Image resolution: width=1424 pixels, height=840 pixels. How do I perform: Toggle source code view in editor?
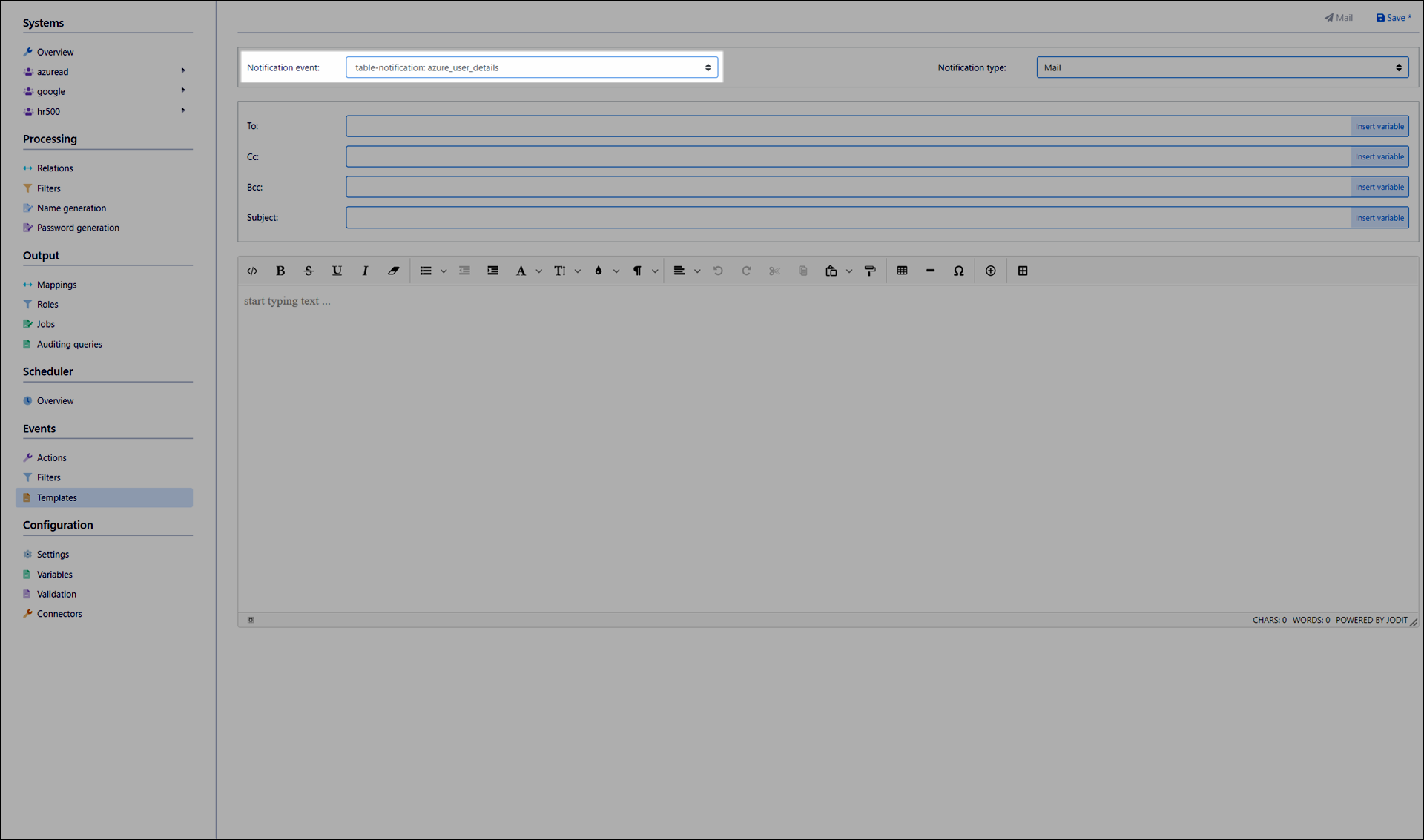[252, 271]
